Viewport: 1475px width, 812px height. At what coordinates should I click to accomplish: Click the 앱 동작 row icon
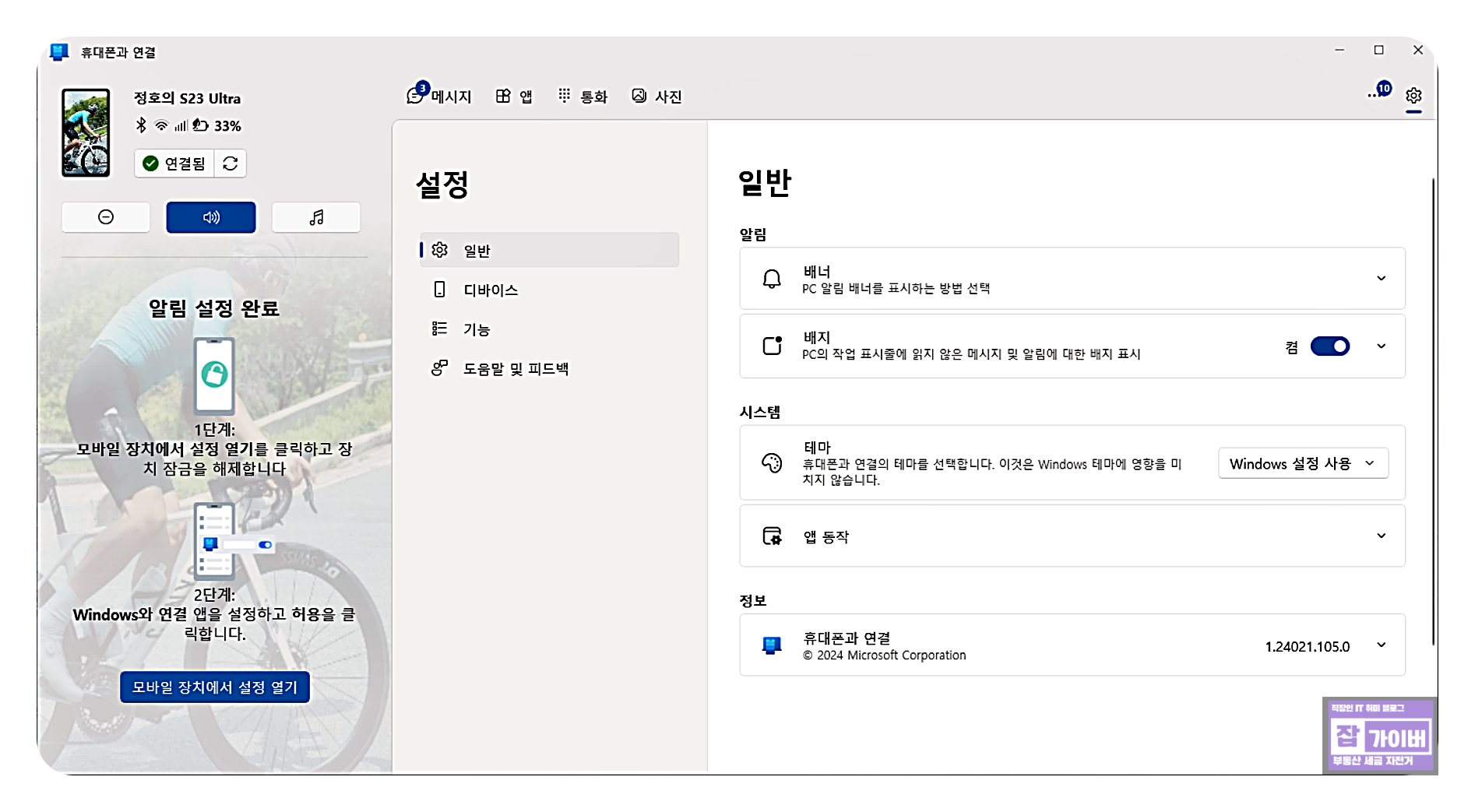[772, 536]
